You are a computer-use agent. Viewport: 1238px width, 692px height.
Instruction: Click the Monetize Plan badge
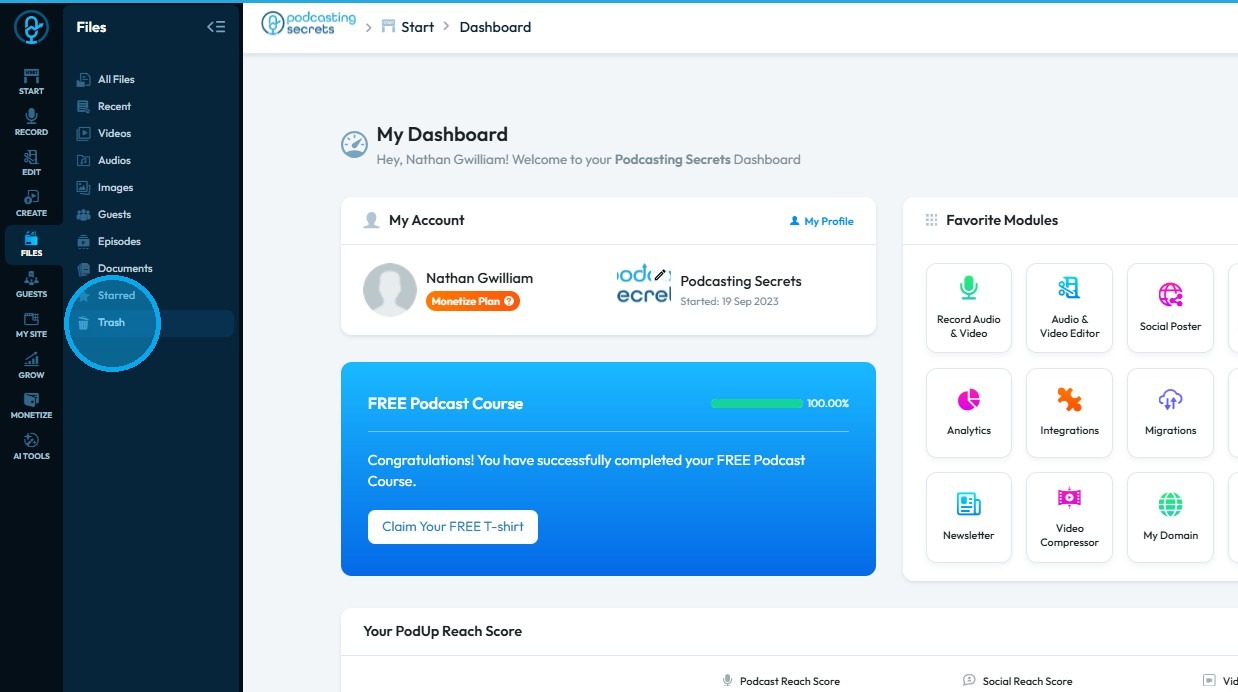[473, 301]
